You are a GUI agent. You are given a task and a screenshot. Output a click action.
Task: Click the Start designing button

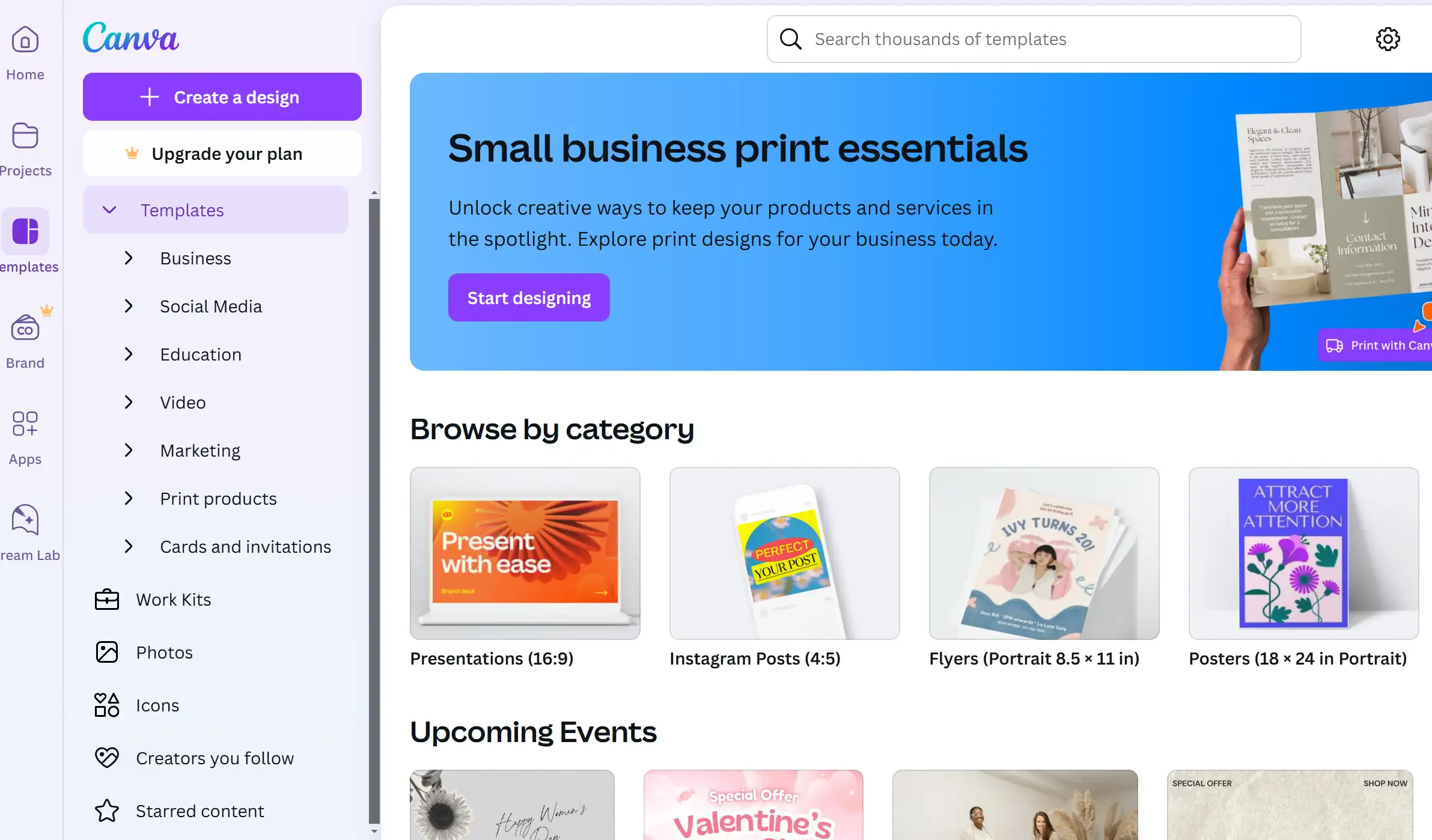pos(528,297)
